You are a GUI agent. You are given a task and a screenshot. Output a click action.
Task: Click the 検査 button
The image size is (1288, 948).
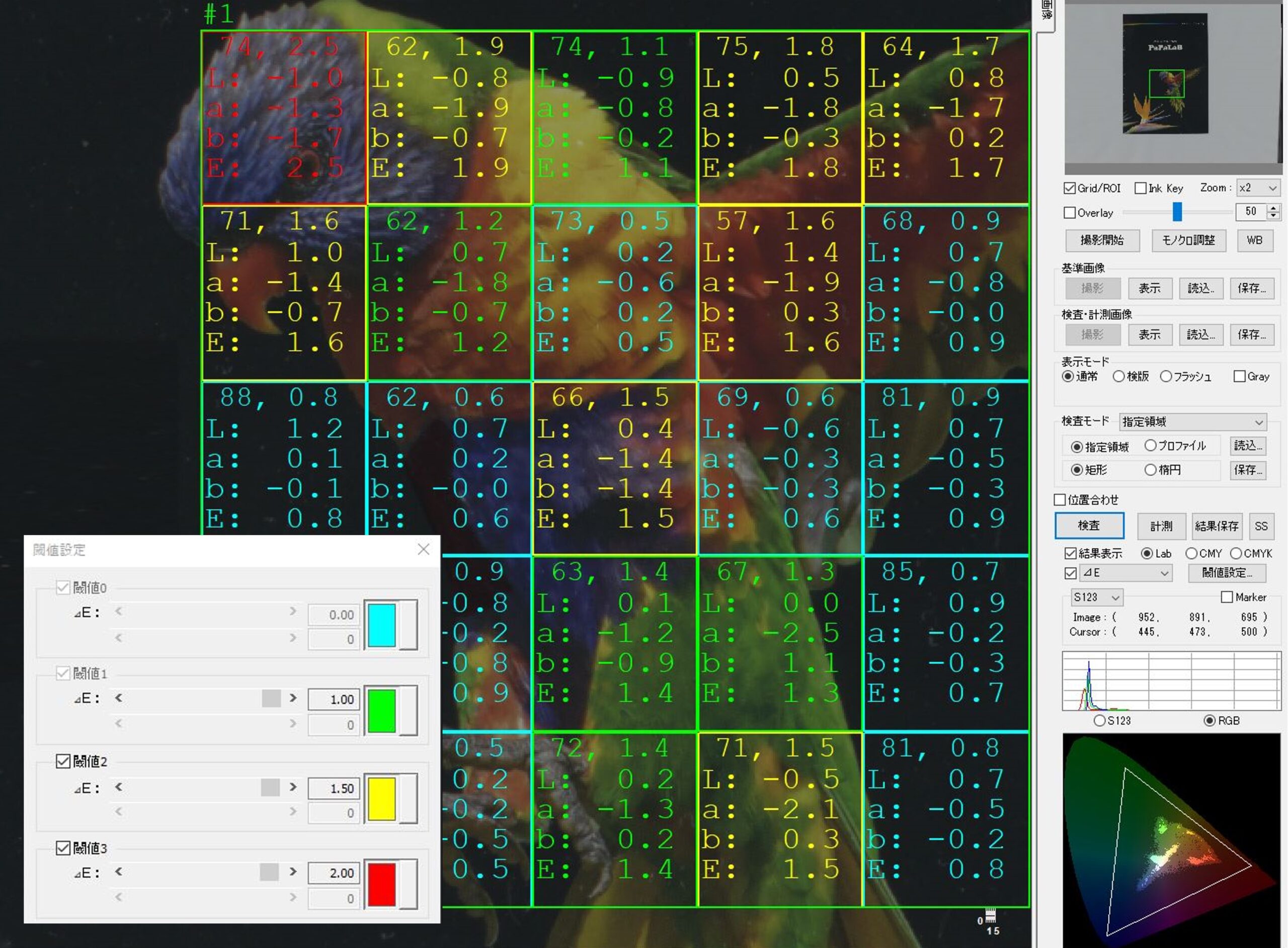(x=1089, y=526)
